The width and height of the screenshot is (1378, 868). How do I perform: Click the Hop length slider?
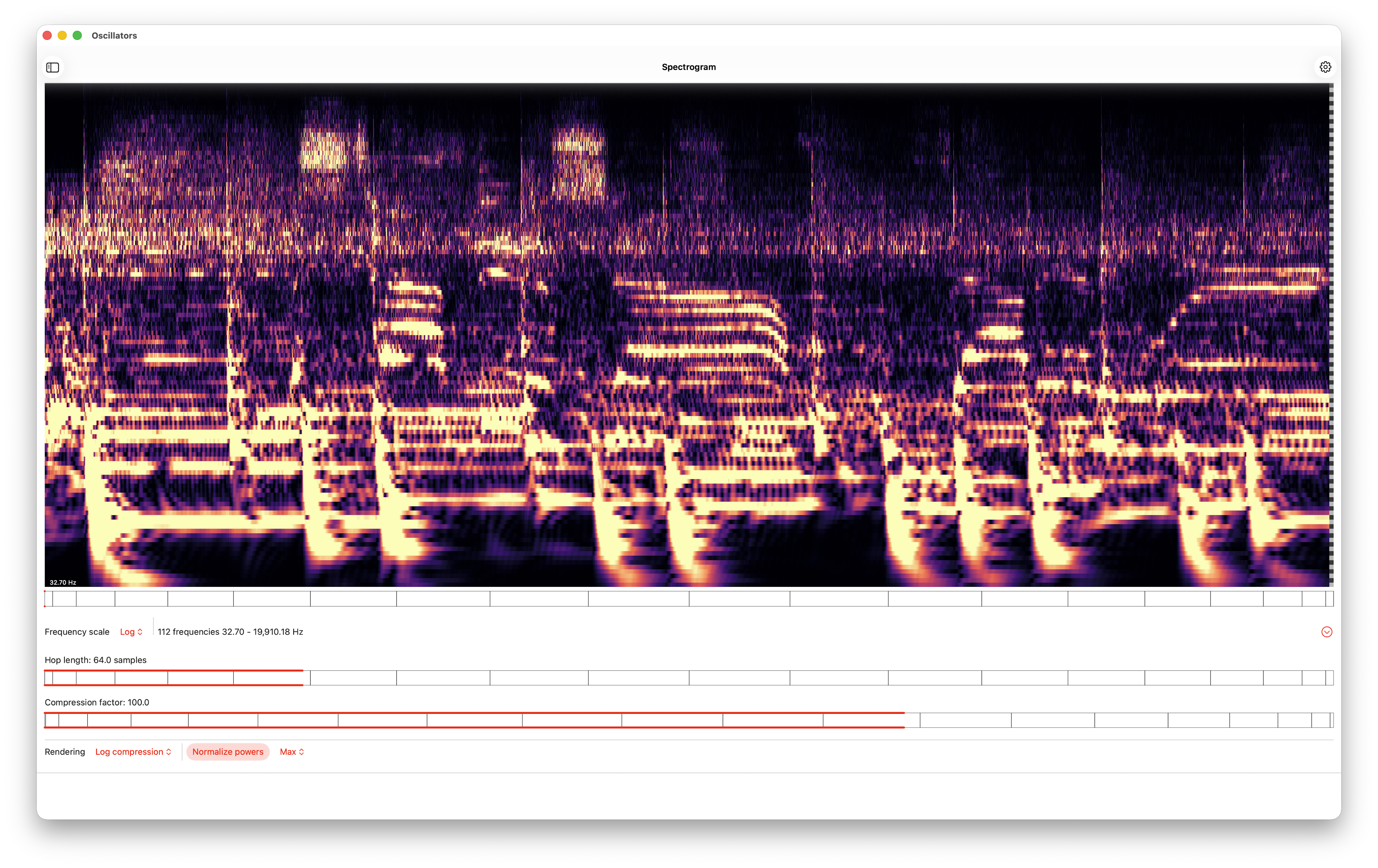[689, 678]
